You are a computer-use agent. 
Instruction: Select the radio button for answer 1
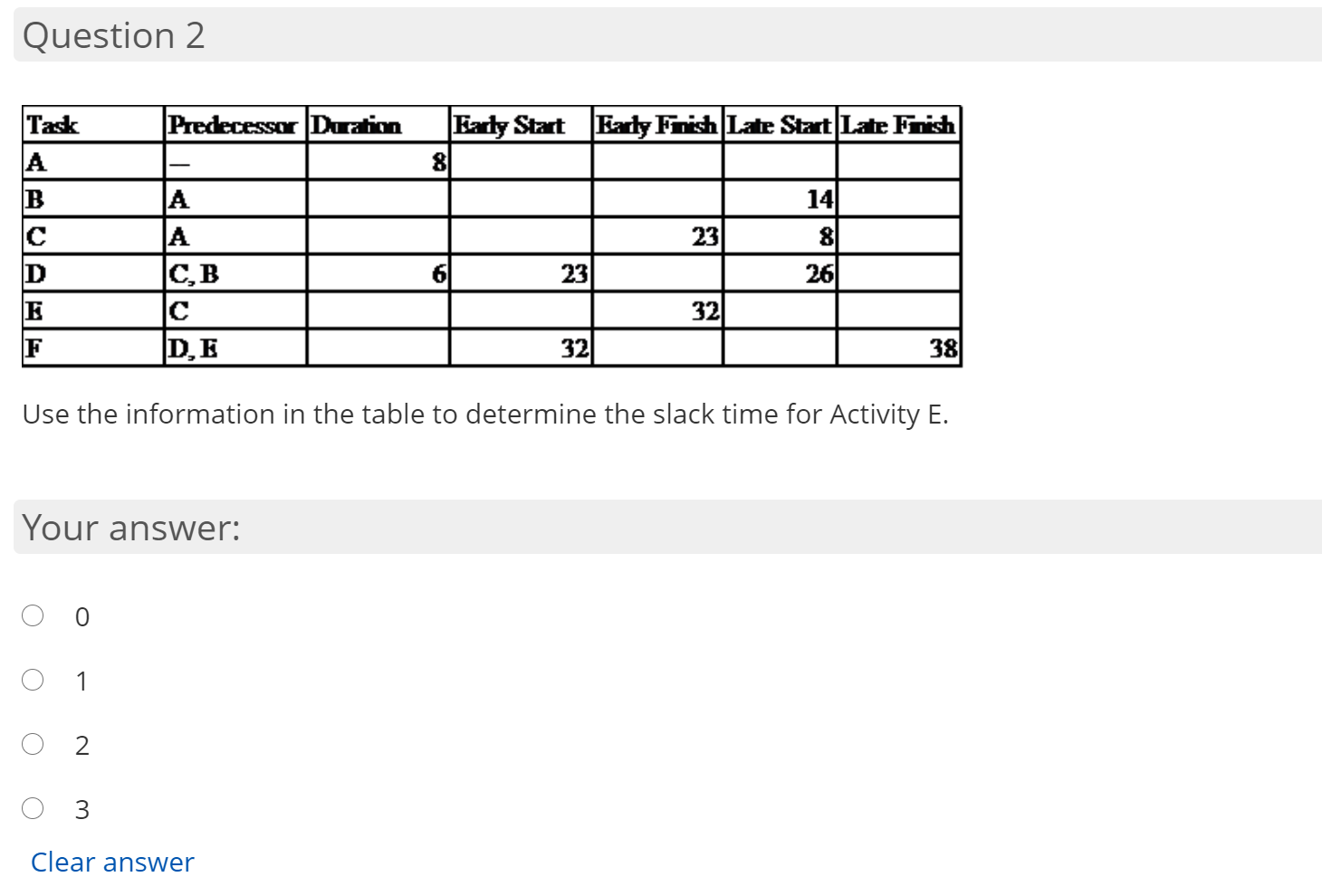click(x=33, y=680)
